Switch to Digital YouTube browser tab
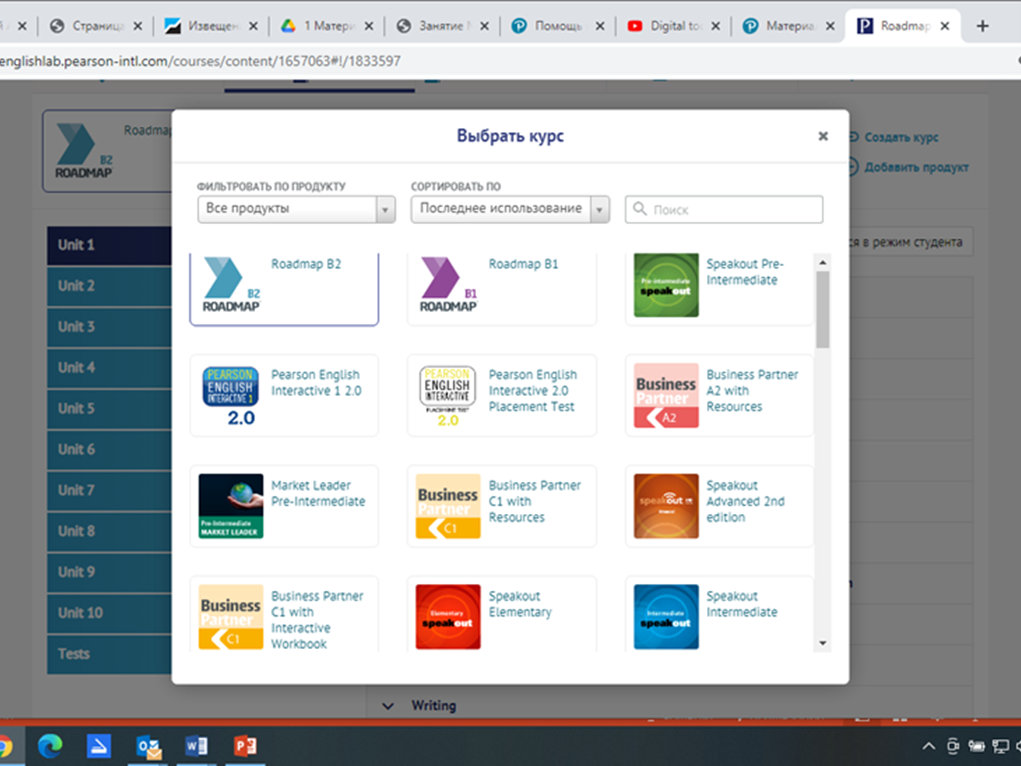Viewport: 1021px width, 766px height. click(673, 26)
